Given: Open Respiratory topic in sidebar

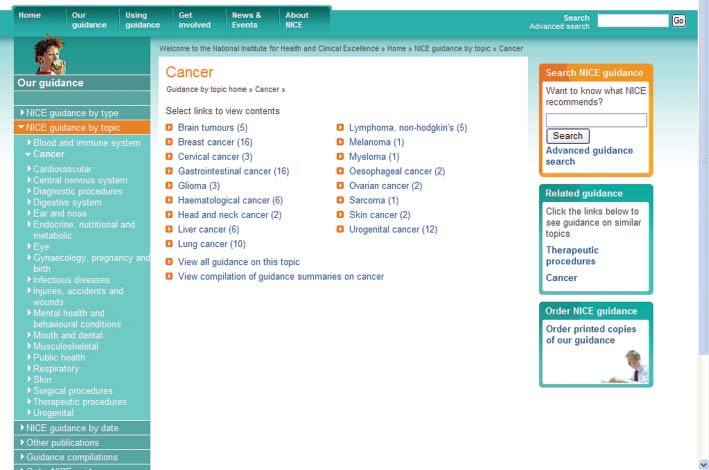Looking at the screenshot, I should pos(56,368).
